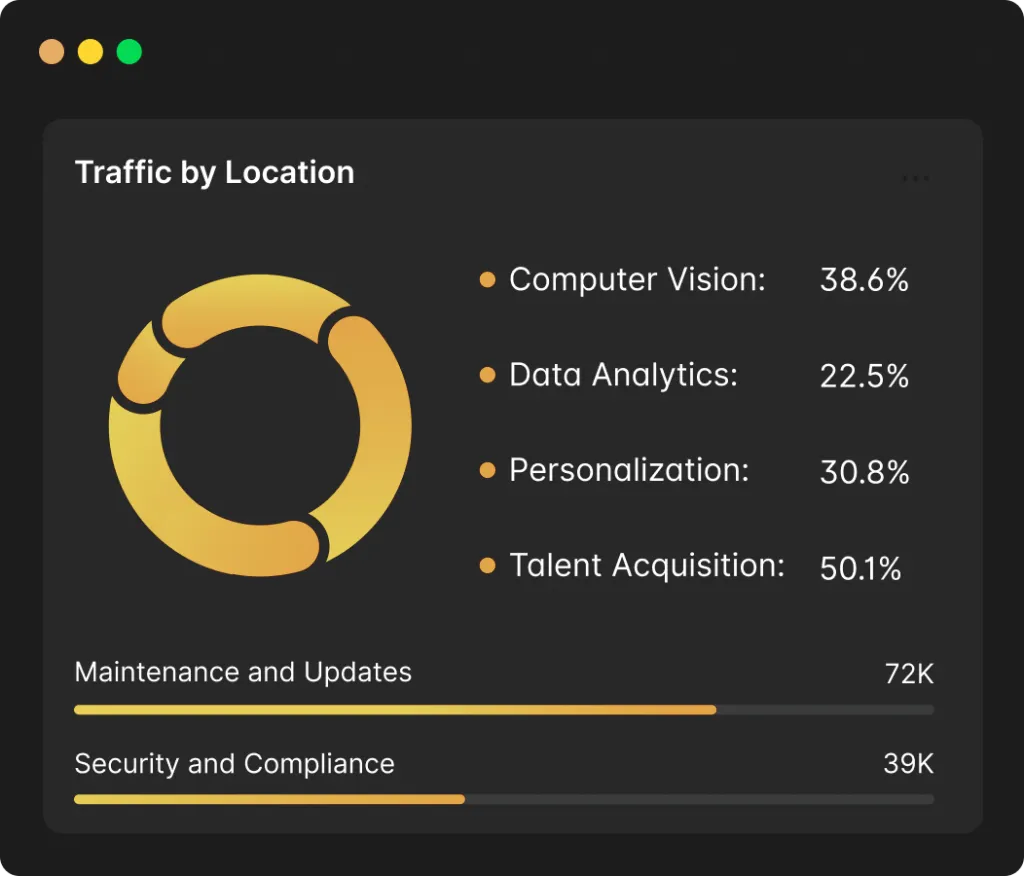The height and width of the screenshot is (876, 1024).
Task: Click the Data Analytics label
Action: click(x=624, y=375)
